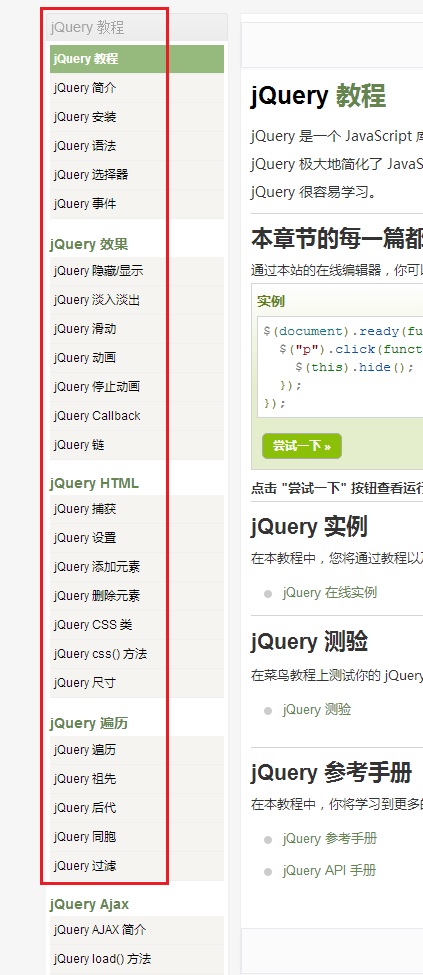Viewport: 423px width, 975px height.
Task: Open jQuery 过滤 lesson
Action: tap(137, 866)
